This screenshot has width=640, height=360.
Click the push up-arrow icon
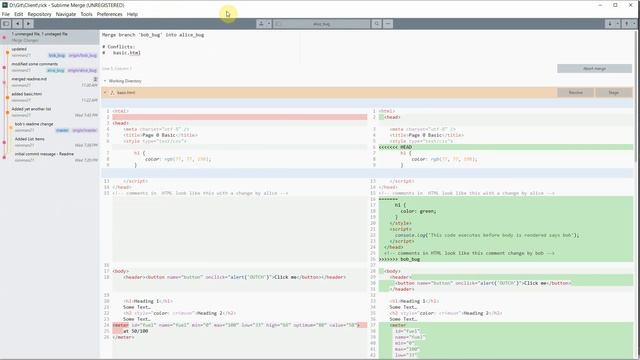tap(627, 24)
